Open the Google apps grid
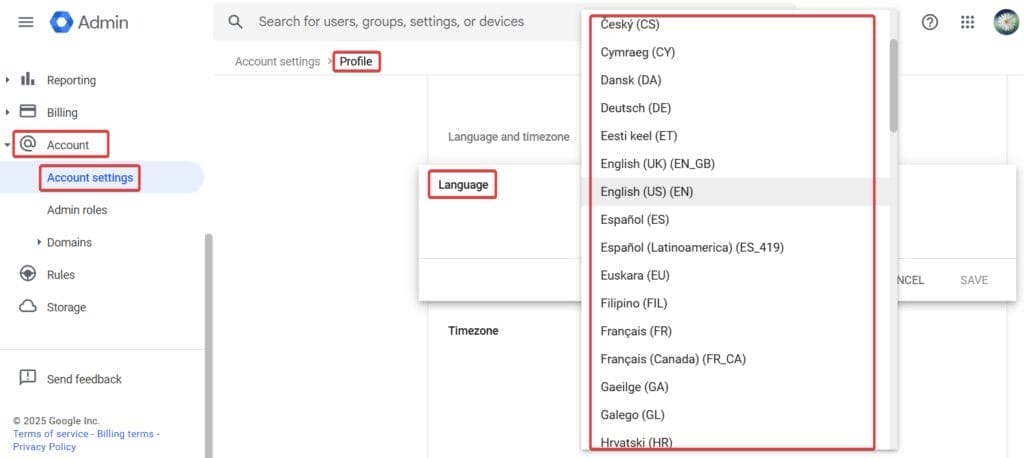The height and width of the screenshot is (458, 1024). 968,22
